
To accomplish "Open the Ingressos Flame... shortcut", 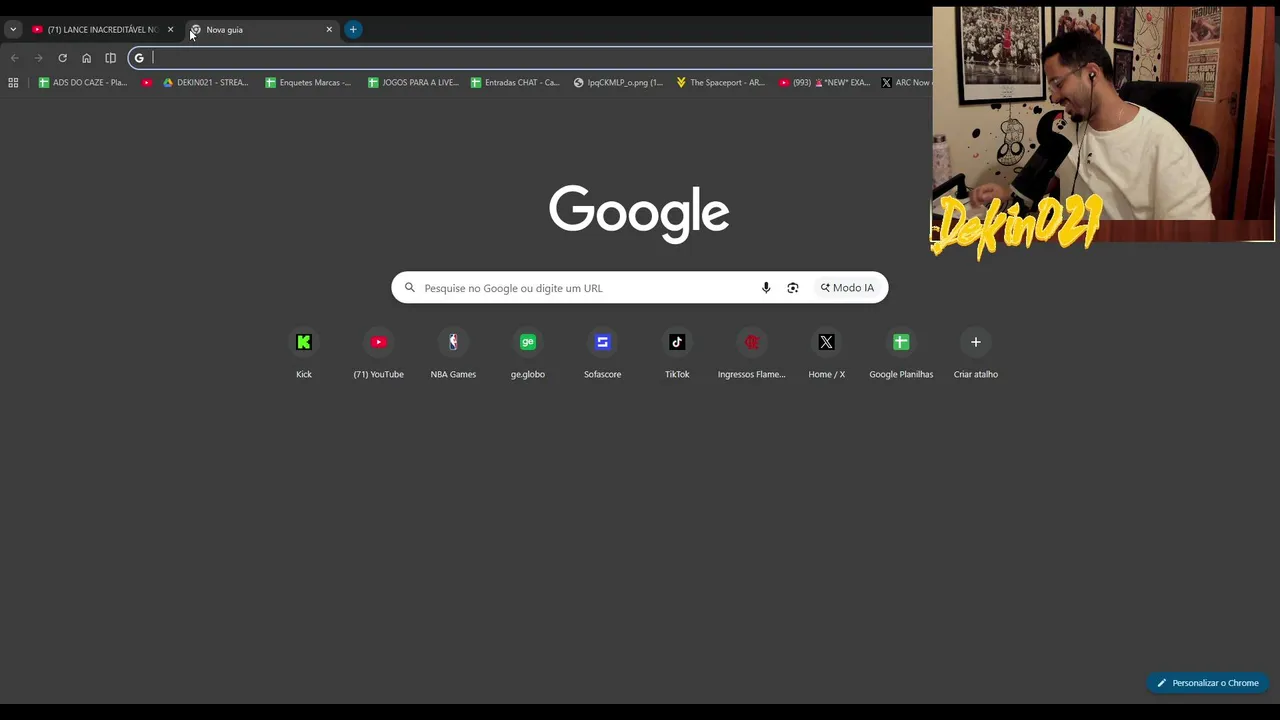I will pos(752,354).
